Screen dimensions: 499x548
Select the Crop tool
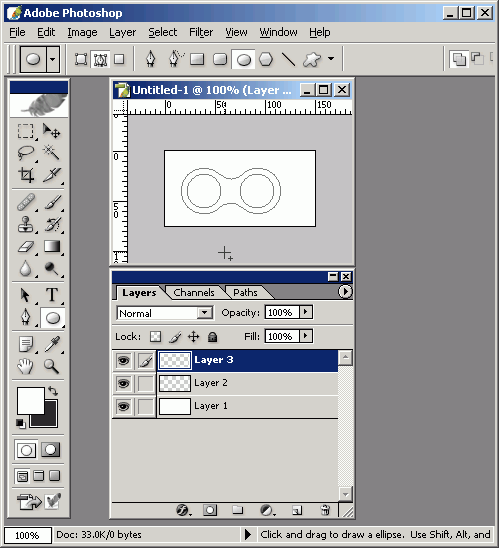click(26, 174)
